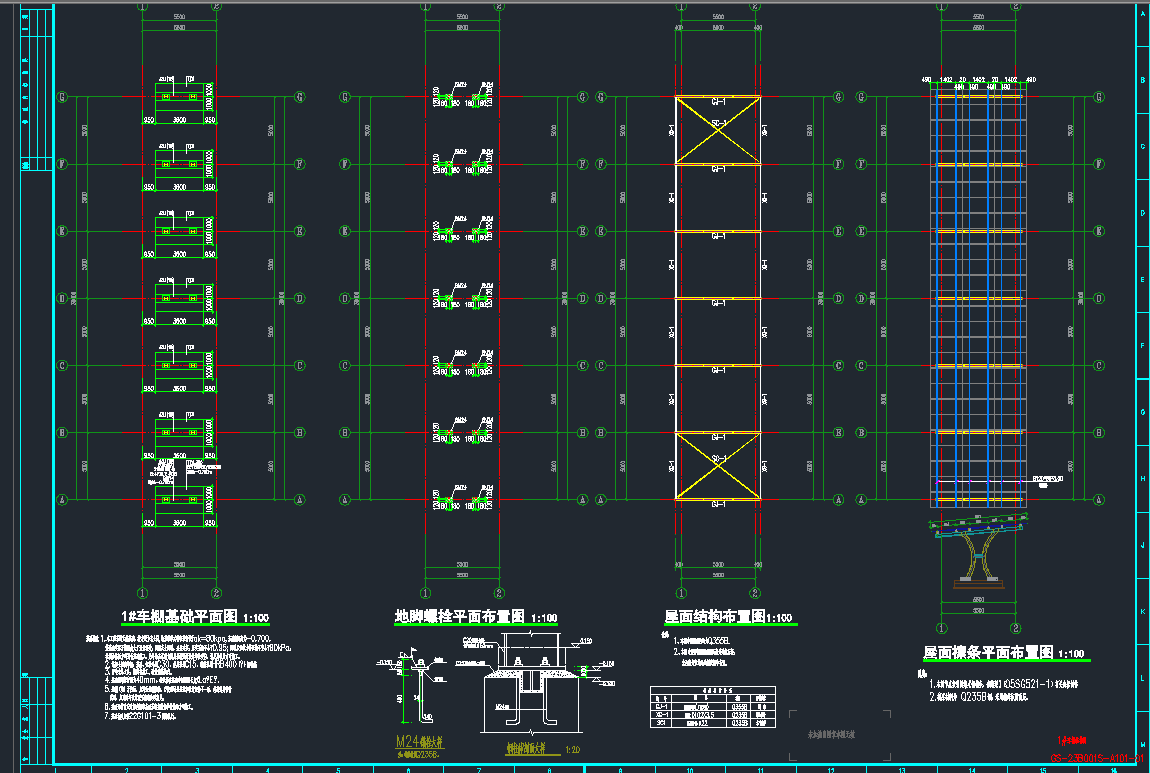
Task: Select the bottom yellow X-bracing in roof plan
Action: [717, 465]
